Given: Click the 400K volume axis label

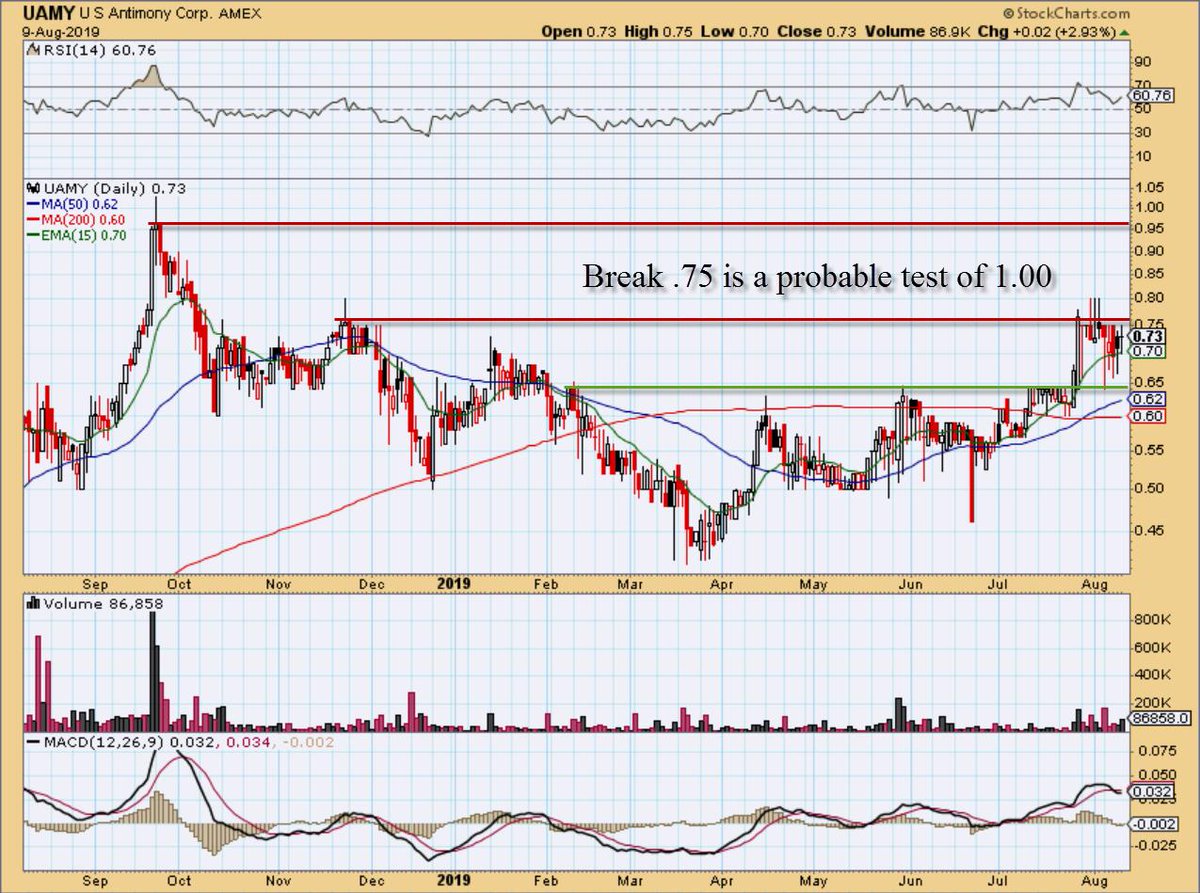Looking at the screenshot, I should tap(1153, 676).
